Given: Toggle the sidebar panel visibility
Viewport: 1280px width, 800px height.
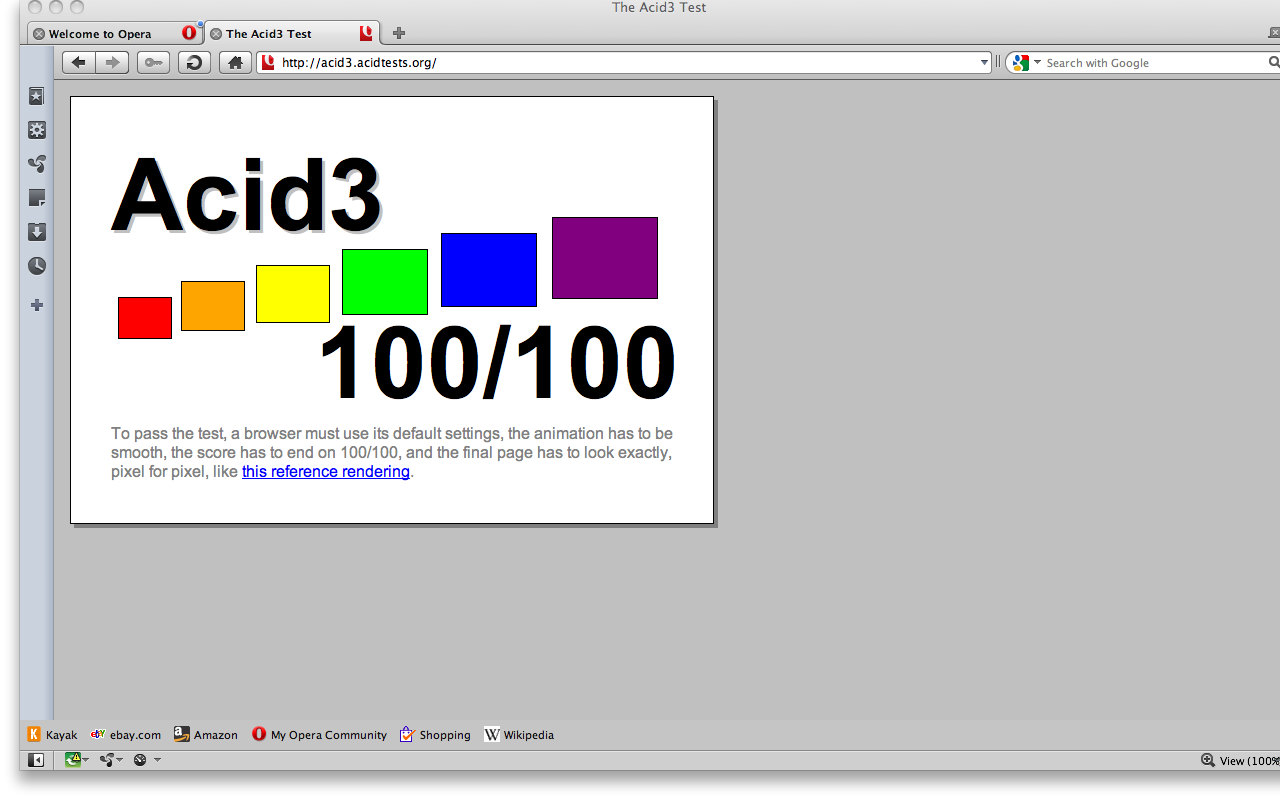Looking at the screenshot, I should (35, 760).
